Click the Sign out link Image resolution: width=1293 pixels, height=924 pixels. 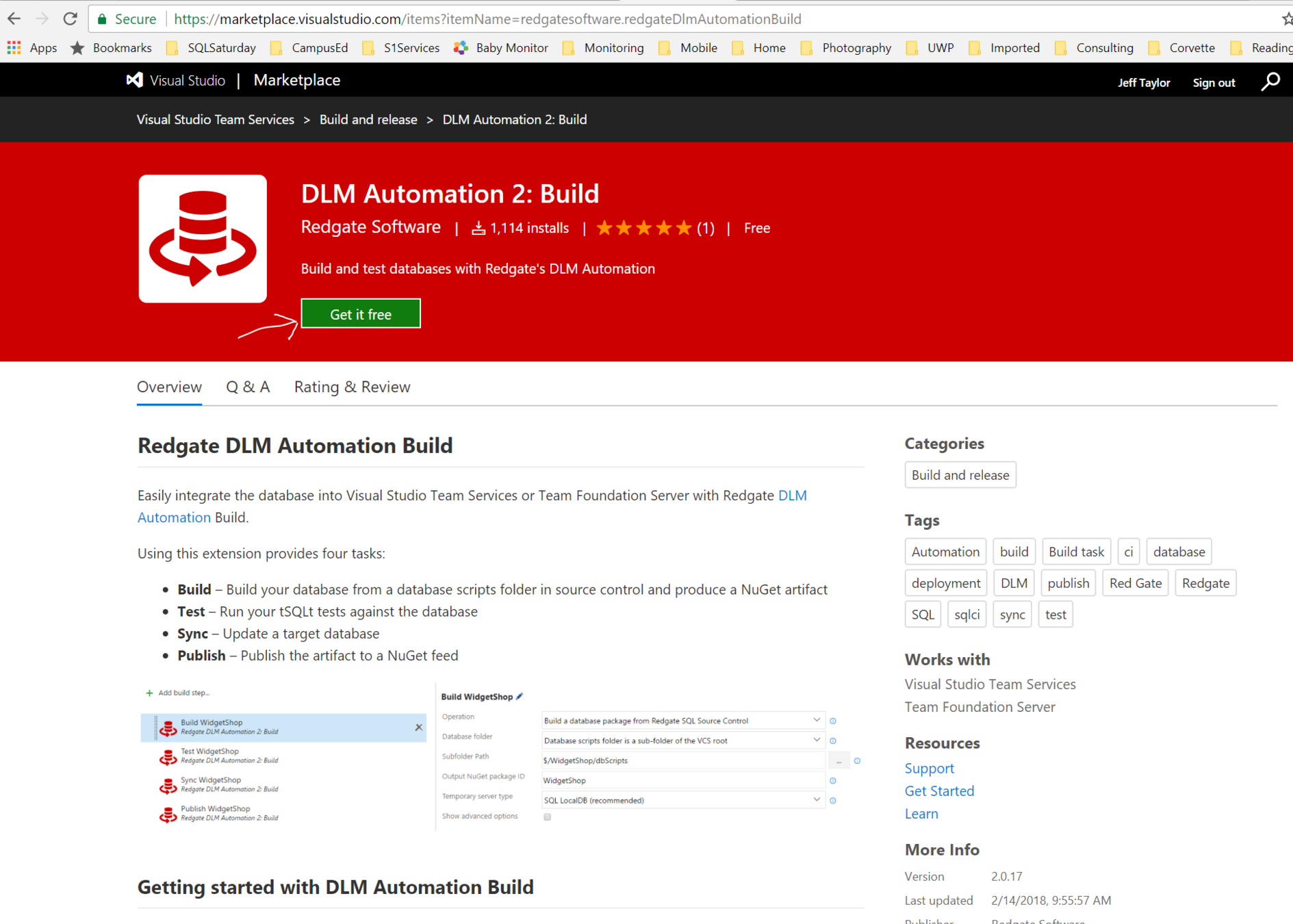[x=1214, y=83]
